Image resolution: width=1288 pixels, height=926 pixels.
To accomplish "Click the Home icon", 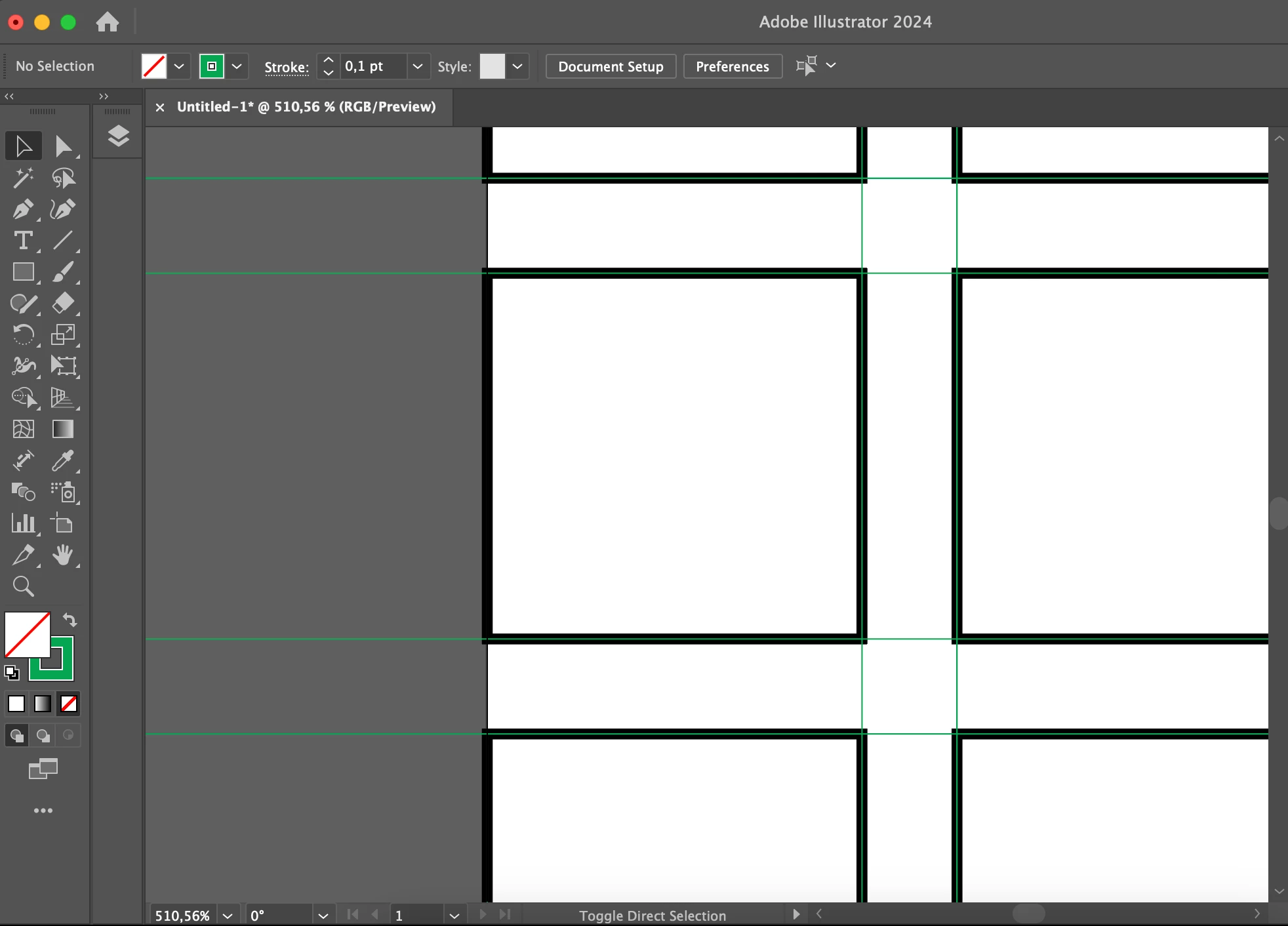I will 108,22.
